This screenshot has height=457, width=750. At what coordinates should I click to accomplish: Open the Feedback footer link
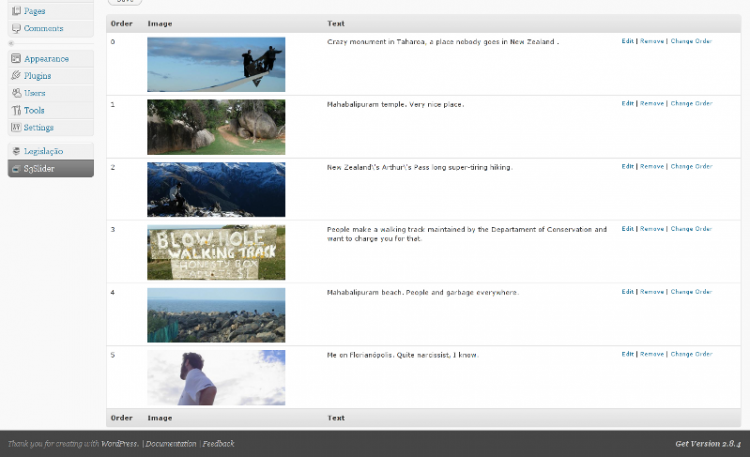pyautogui.click(x=219, y=444)
